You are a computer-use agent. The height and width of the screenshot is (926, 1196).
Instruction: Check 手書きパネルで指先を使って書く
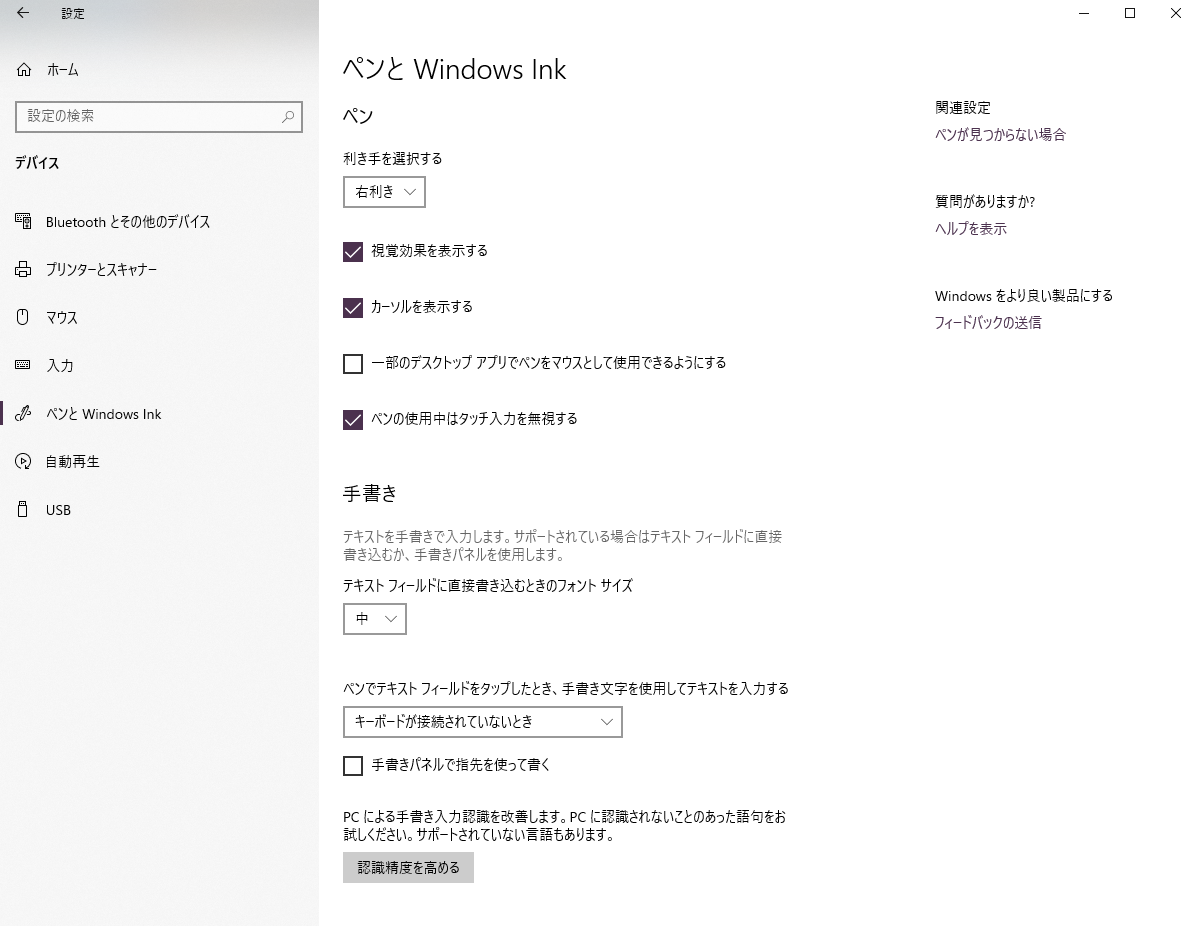(x=352, y=766)
